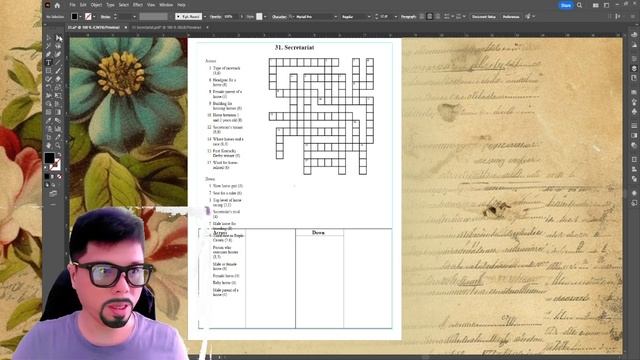The width and height of the screenshot is (640, 360).
Task: Select the Shaper tool
Action: (x=49, y=79)
